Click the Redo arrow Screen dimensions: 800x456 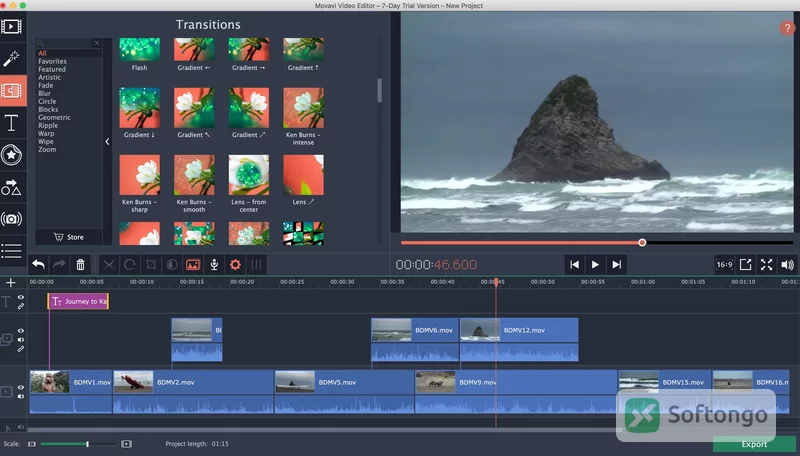[x=59, y=264]
